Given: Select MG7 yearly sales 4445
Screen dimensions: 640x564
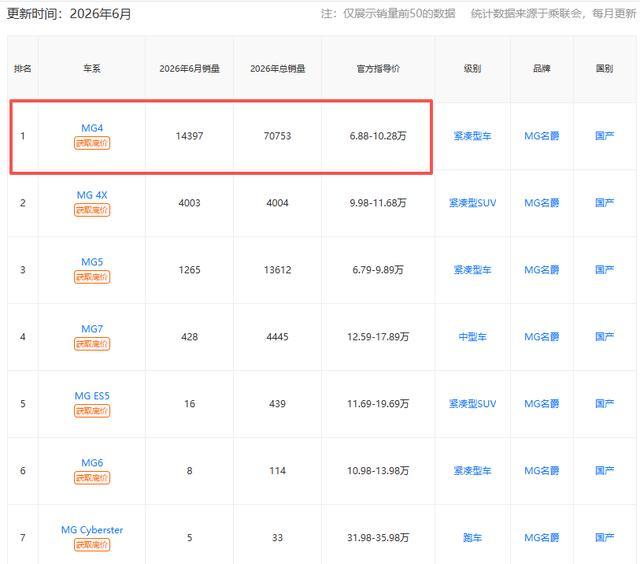Looking at the screenshot, I should tap(278, 337).
